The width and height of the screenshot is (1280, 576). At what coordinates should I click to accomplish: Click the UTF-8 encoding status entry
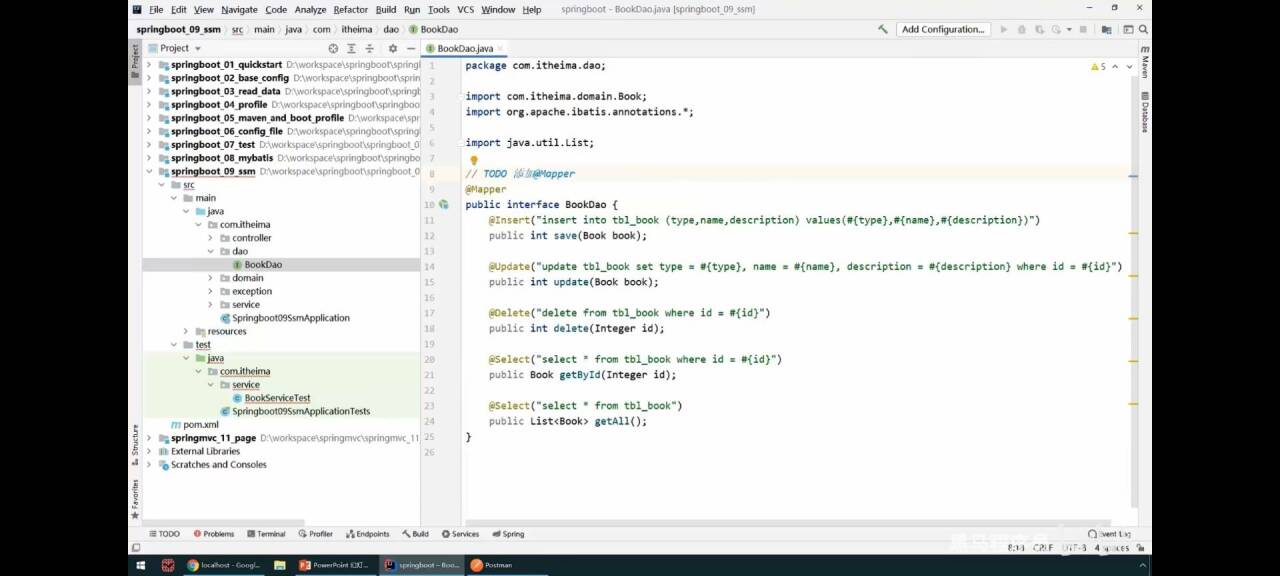[1075, 548]
